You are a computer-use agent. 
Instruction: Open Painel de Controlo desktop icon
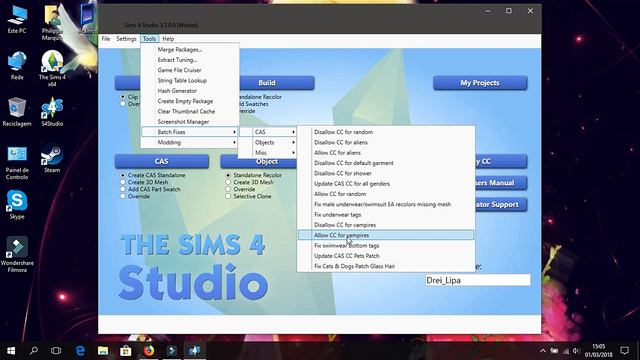[17, 162]
